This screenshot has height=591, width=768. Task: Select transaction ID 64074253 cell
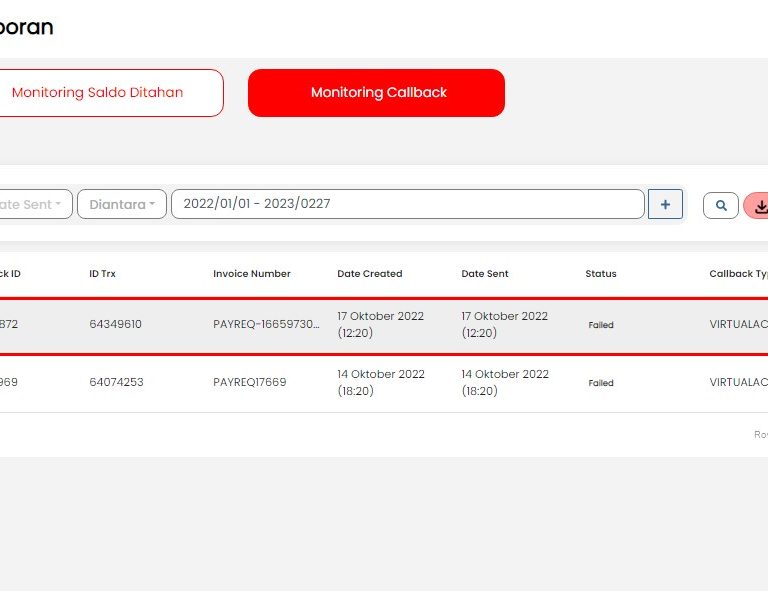coord(116,383)
